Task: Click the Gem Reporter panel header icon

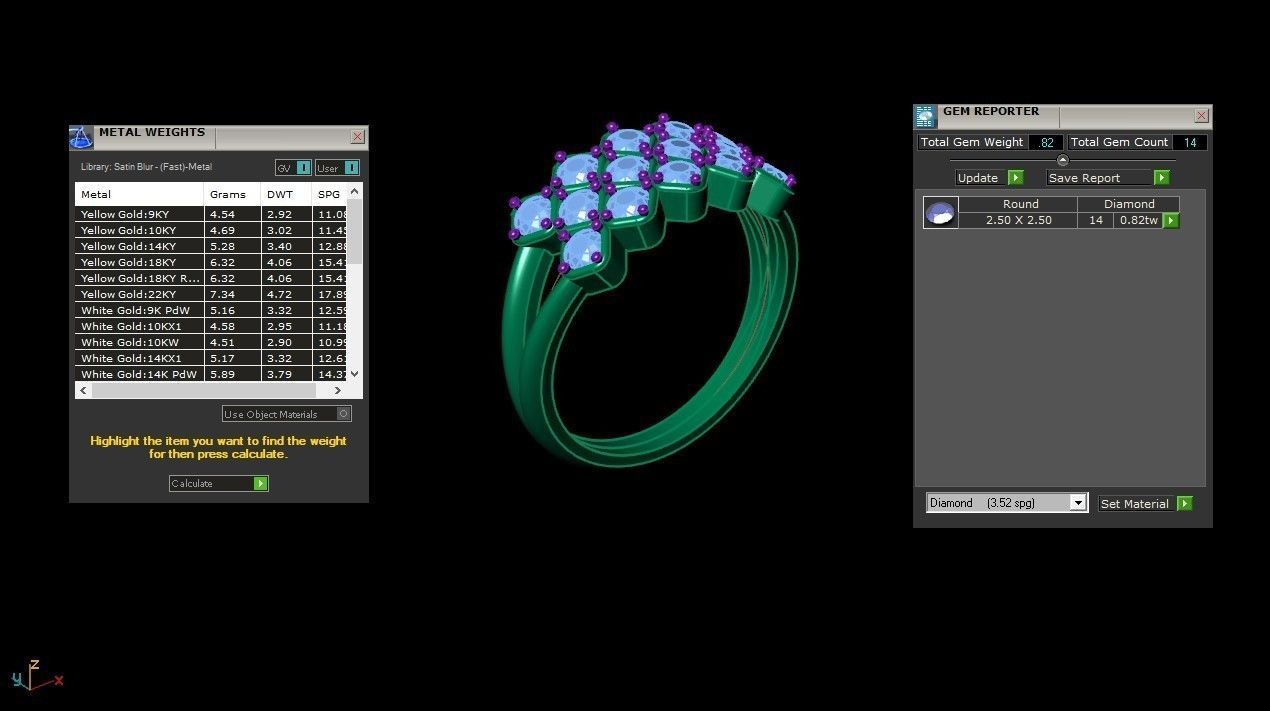Action: tap(925, 117)
